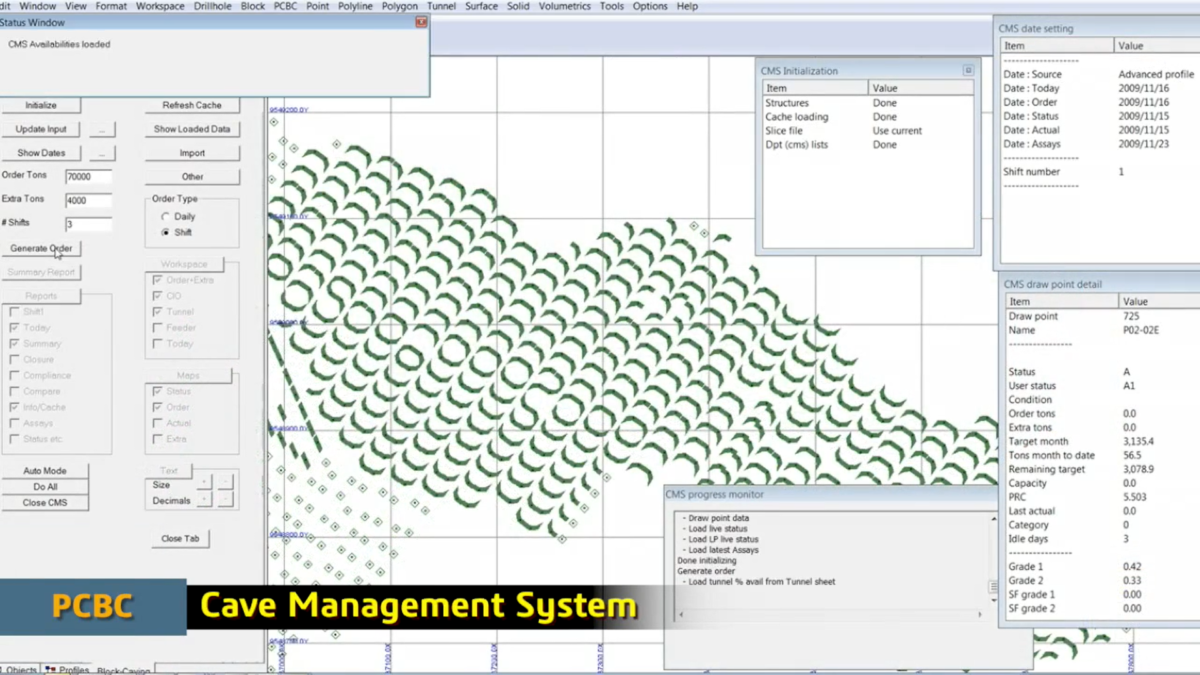Click the Do All button
The height and width of the screenshot is (675, 1200).
[44, 487]
